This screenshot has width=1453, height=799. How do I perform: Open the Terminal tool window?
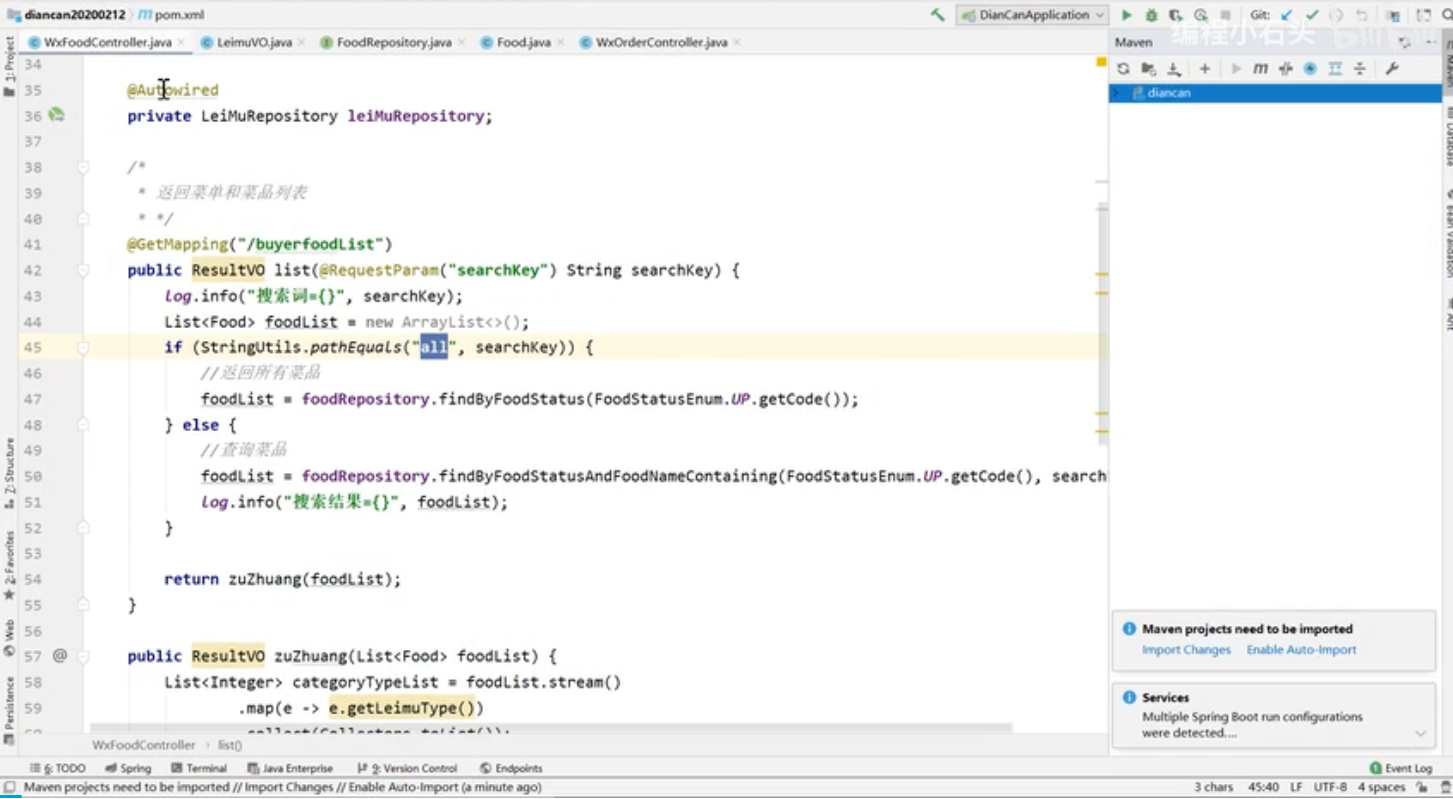198,768
